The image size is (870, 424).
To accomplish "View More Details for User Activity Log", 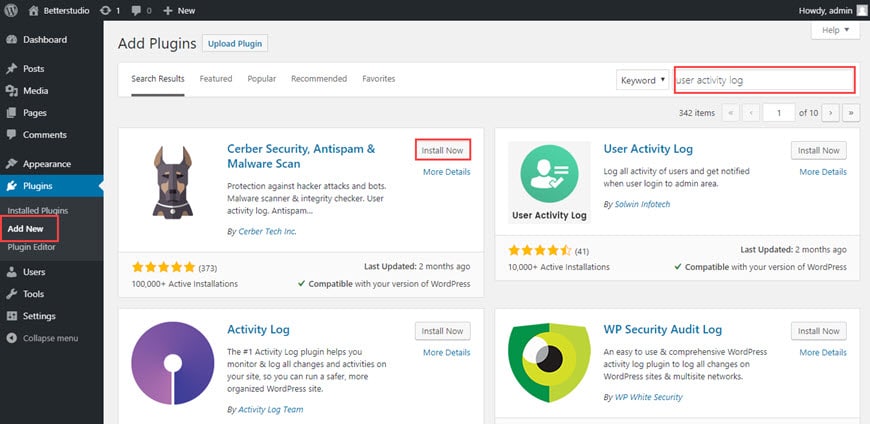I will click(823, 172).
